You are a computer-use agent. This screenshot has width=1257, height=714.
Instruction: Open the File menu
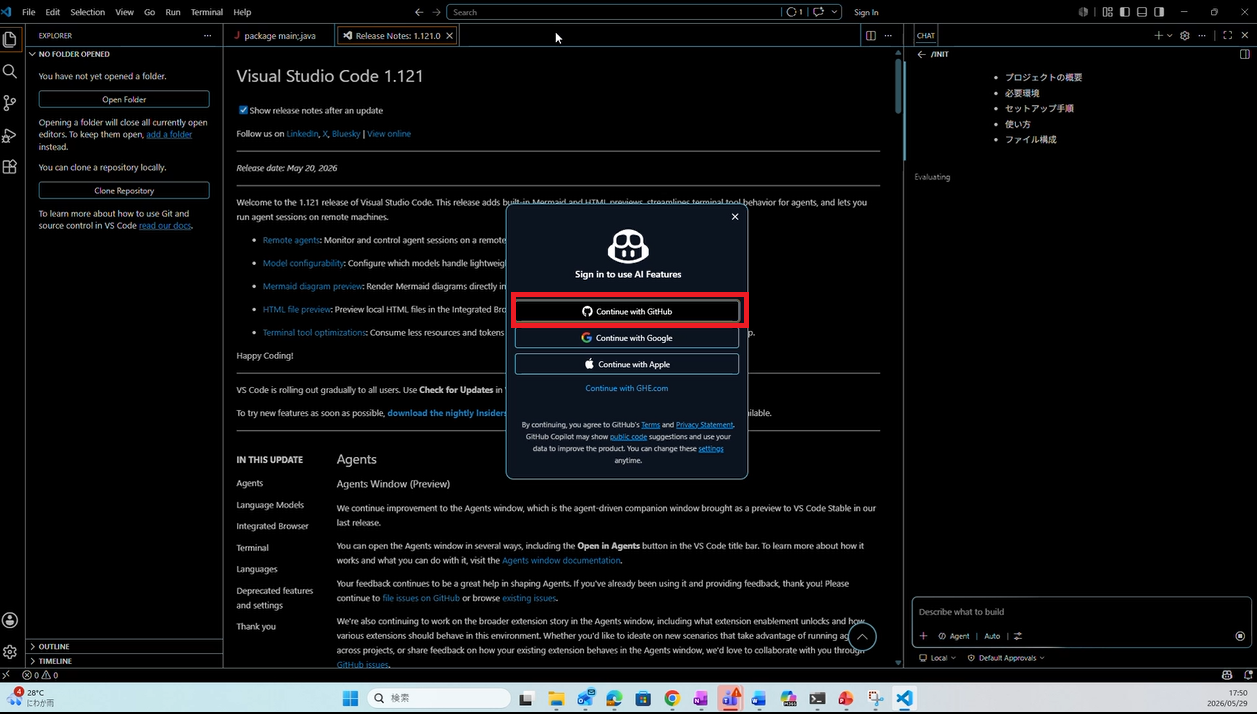[28, 12]
